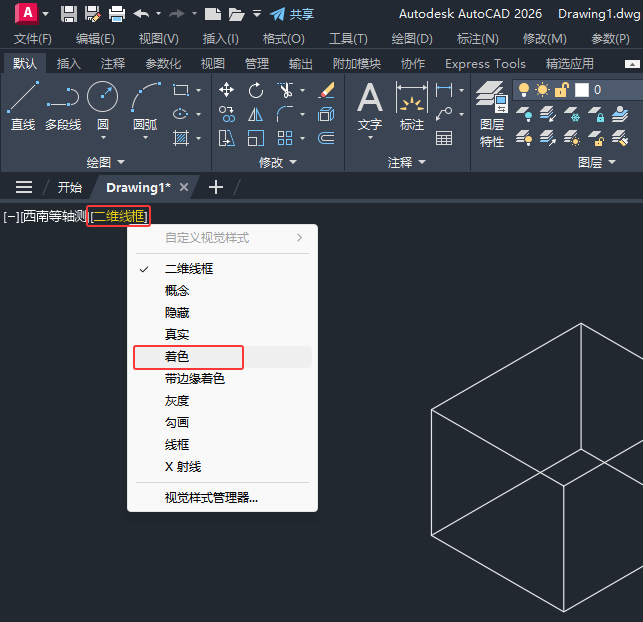Select the Rotate tool icon
The image size is (643, 622).
pos(256,90)
